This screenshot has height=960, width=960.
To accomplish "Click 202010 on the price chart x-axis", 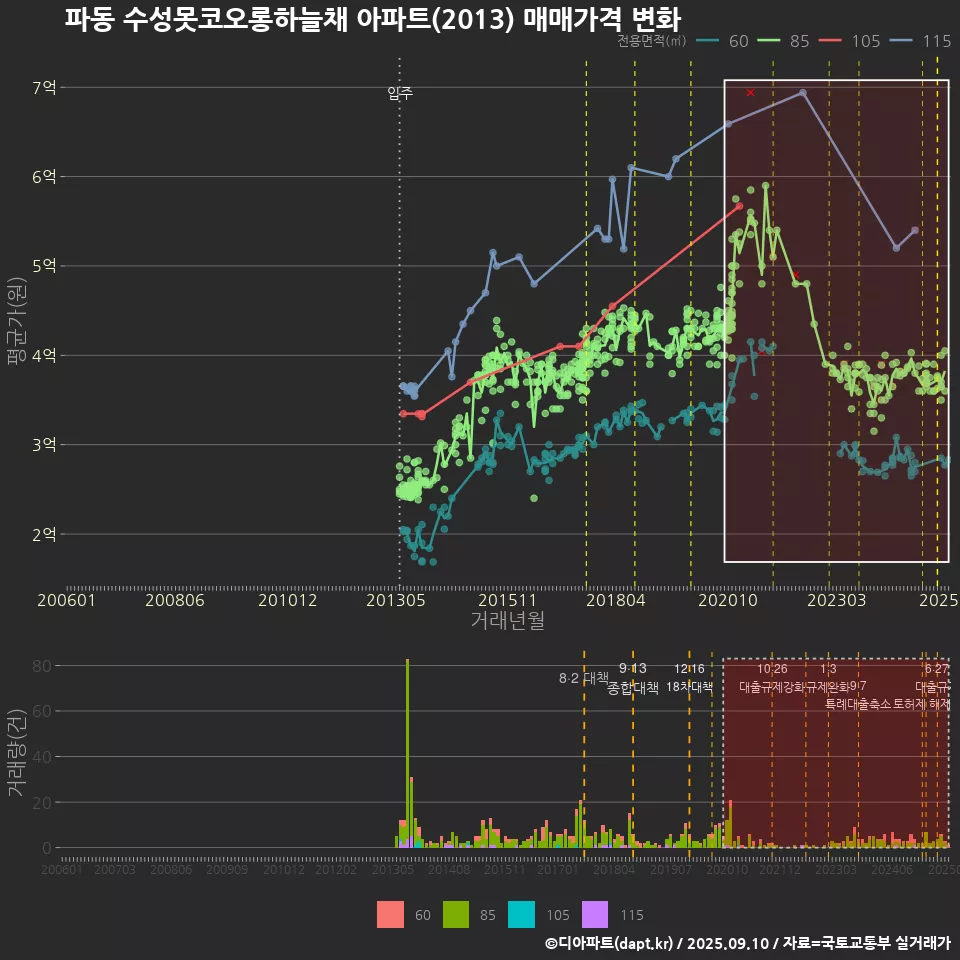I will 728,600.
